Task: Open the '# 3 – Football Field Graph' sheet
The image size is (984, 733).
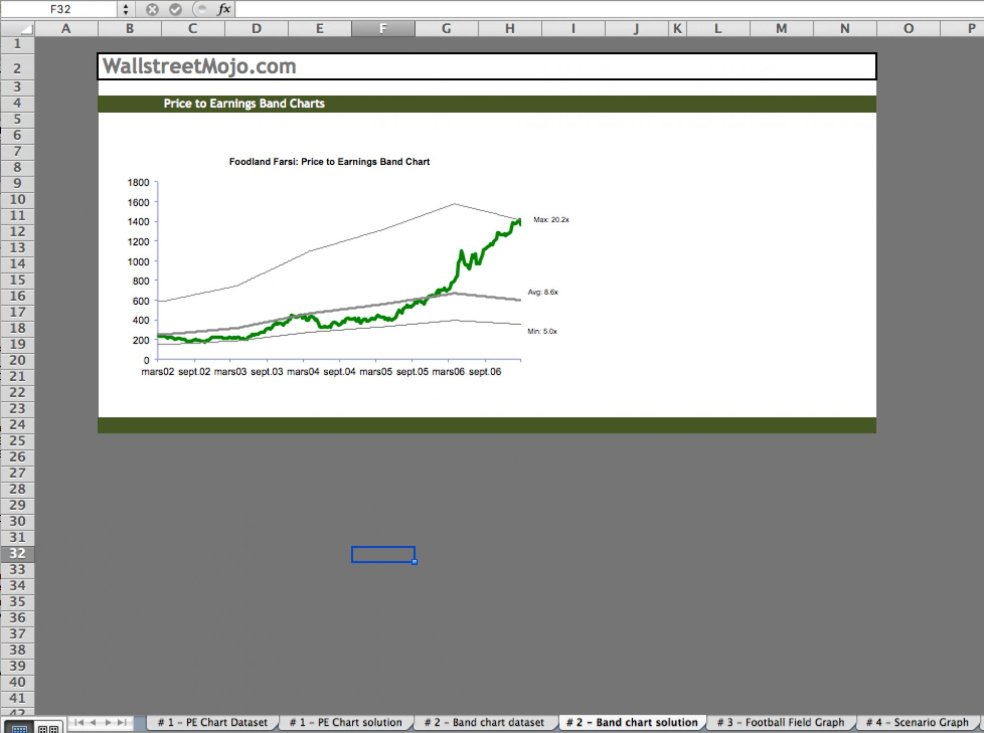Action: point(782,722)
